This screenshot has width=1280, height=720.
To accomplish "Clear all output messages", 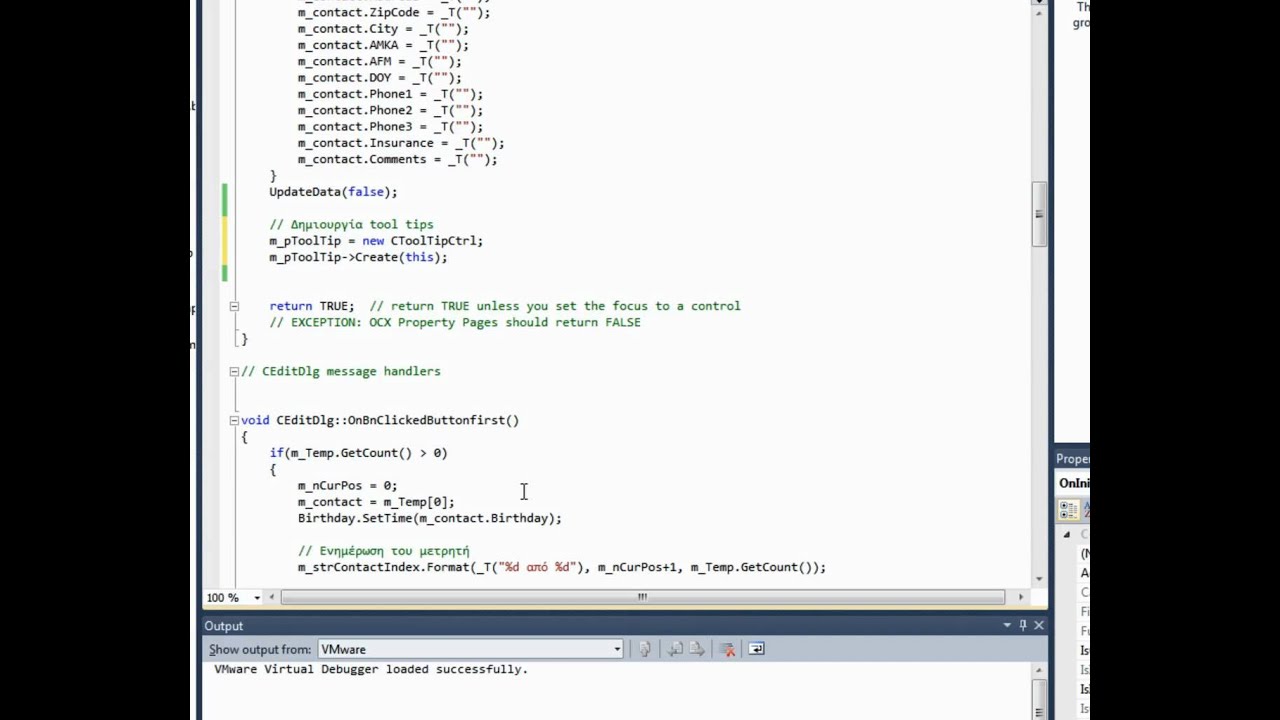I will [x=727, y=649].
